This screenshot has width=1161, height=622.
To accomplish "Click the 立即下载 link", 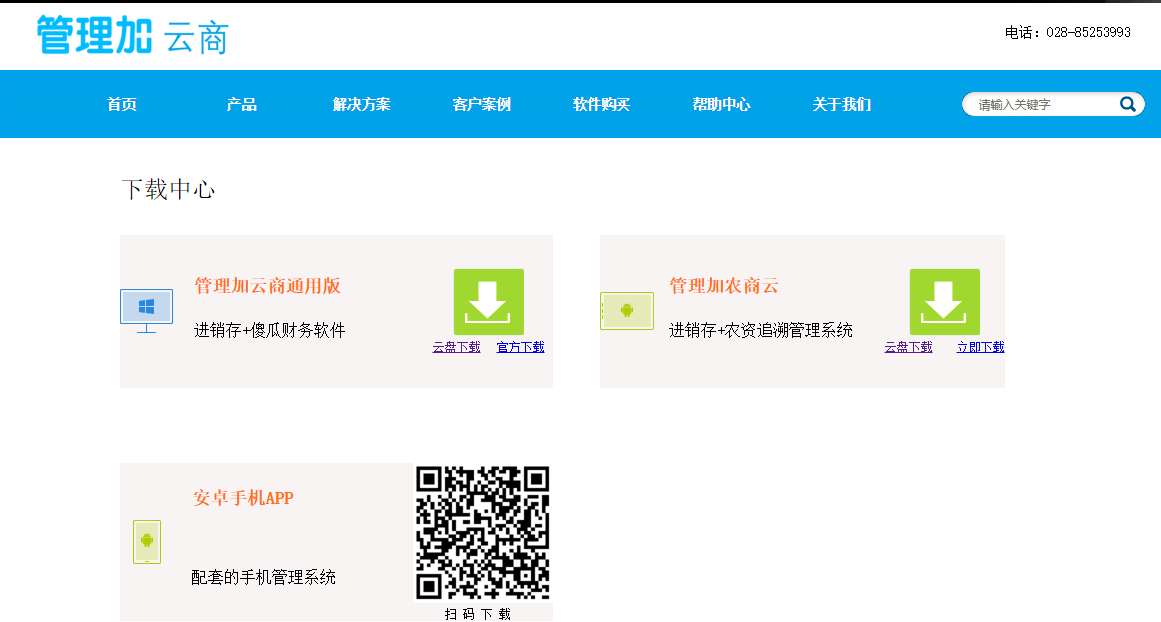I will pyautogui.click(x=980, y=347).
